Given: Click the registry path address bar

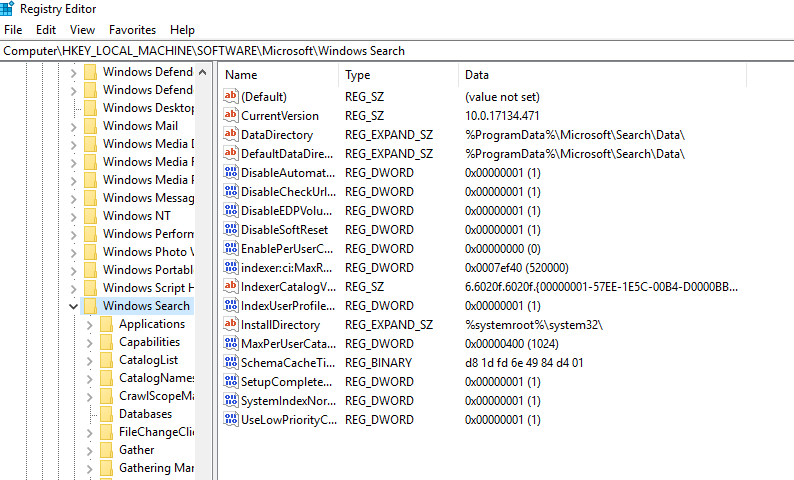Looking at the screenshot, I should point(397,51).
